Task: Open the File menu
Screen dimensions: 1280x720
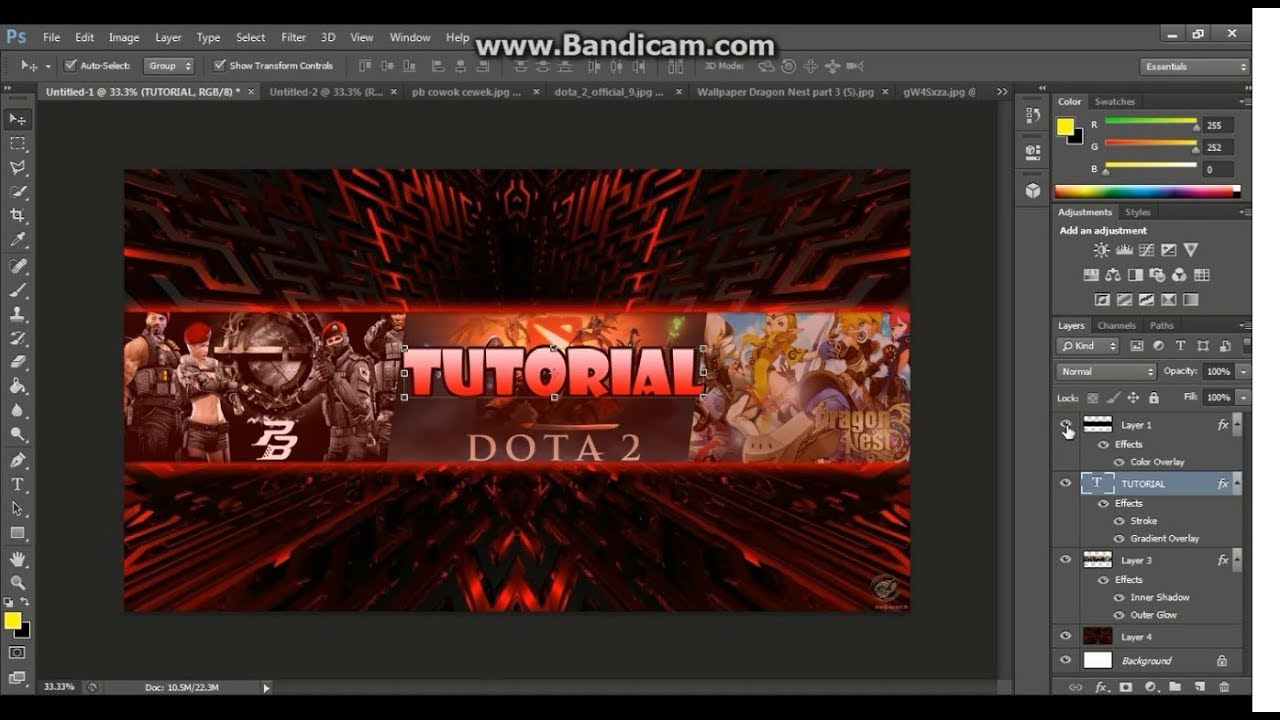Action: click(51, 37)
